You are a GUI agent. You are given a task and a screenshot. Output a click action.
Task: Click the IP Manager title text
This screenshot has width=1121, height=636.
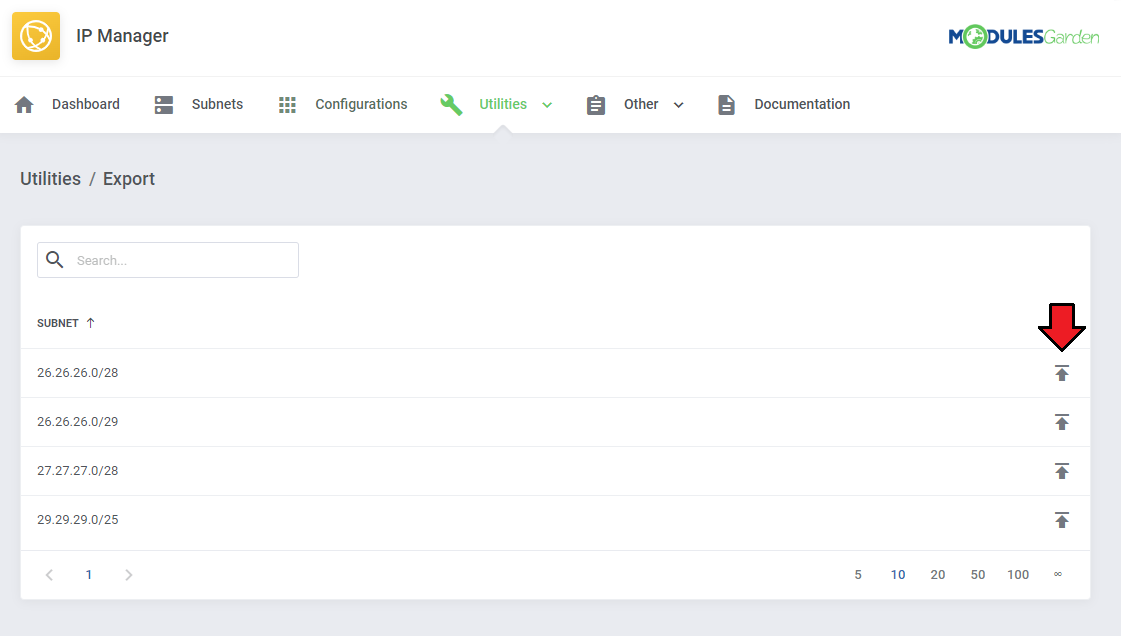(x=122, y=36)
